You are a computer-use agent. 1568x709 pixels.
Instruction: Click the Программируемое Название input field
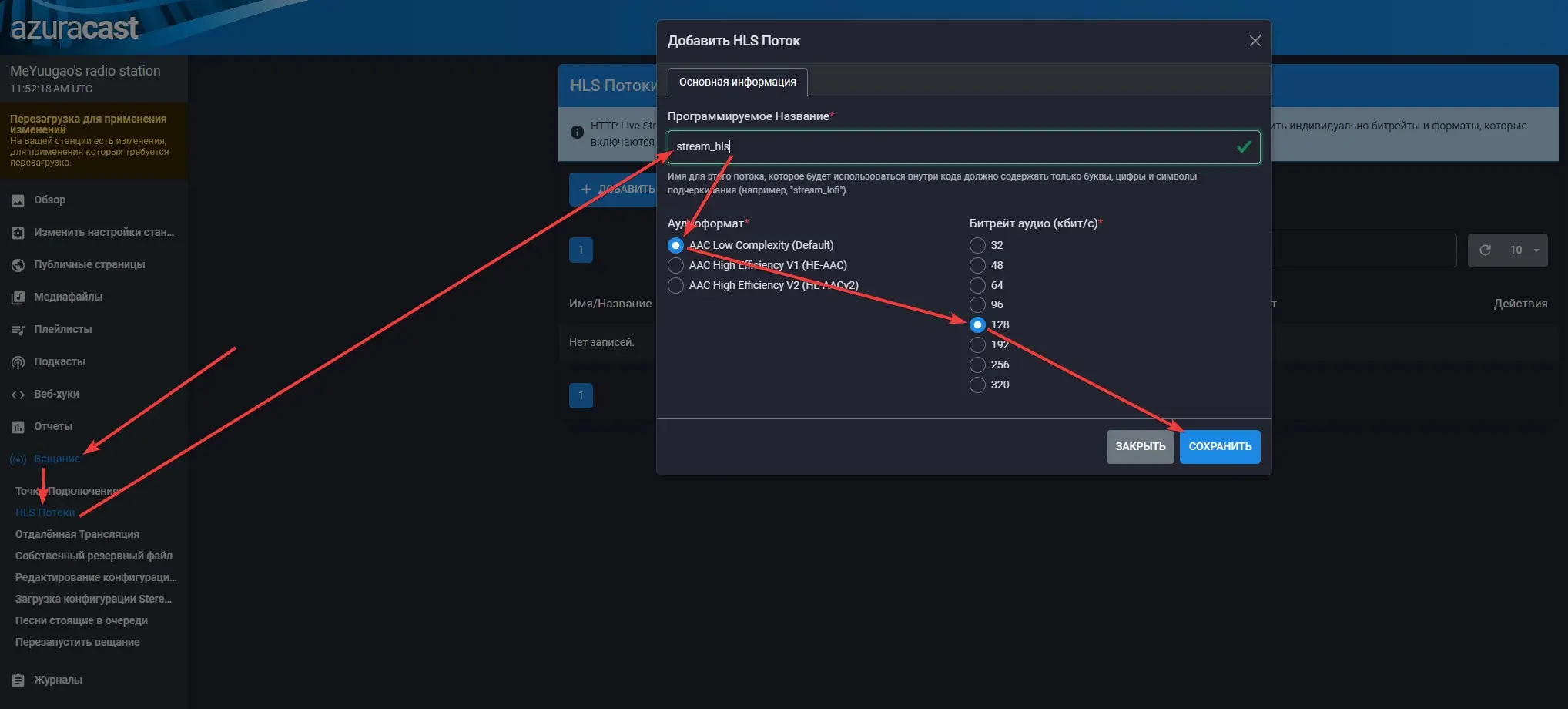click(x=963, y=147)
